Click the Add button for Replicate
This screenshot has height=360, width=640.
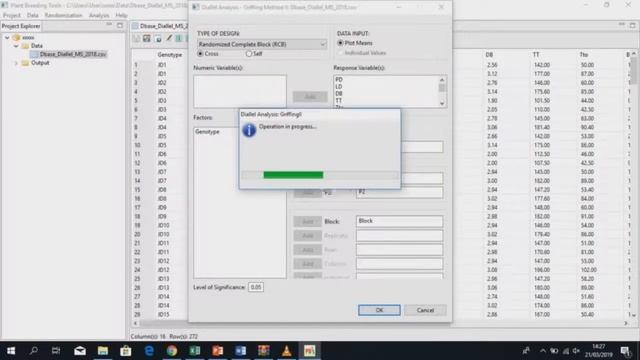[x=308, y=236]
